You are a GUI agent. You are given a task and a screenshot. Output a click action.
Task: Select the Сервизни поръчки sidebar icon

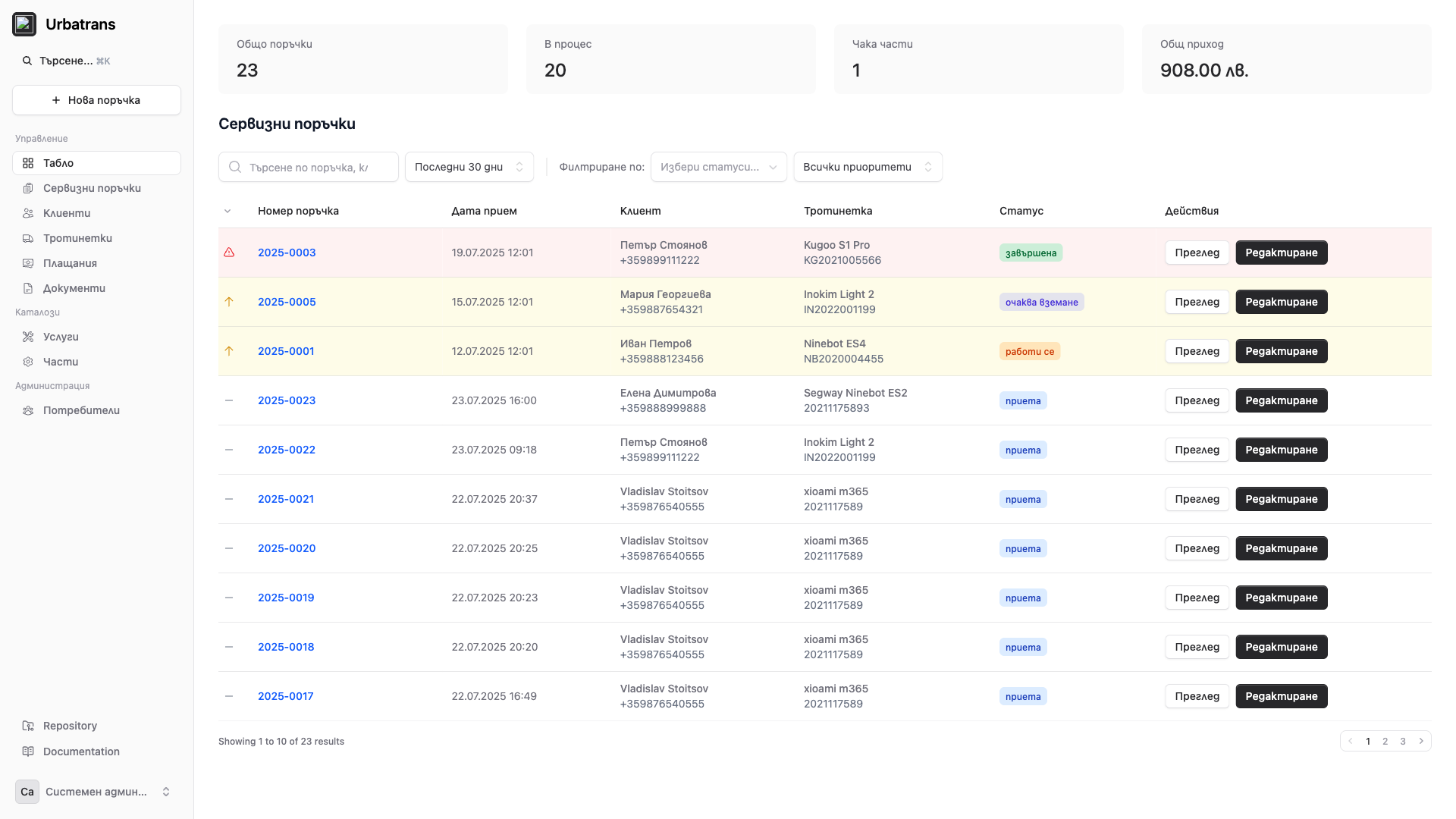(x=28, y=188)
